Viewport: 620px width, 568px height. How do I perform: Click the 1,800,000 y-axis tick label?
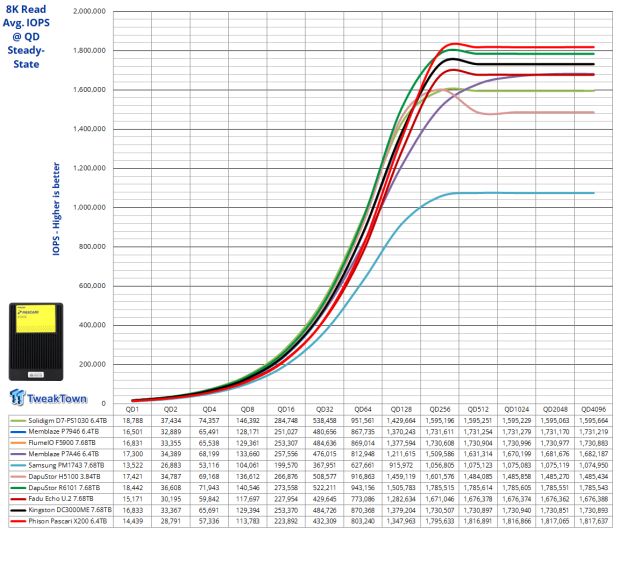89,51
